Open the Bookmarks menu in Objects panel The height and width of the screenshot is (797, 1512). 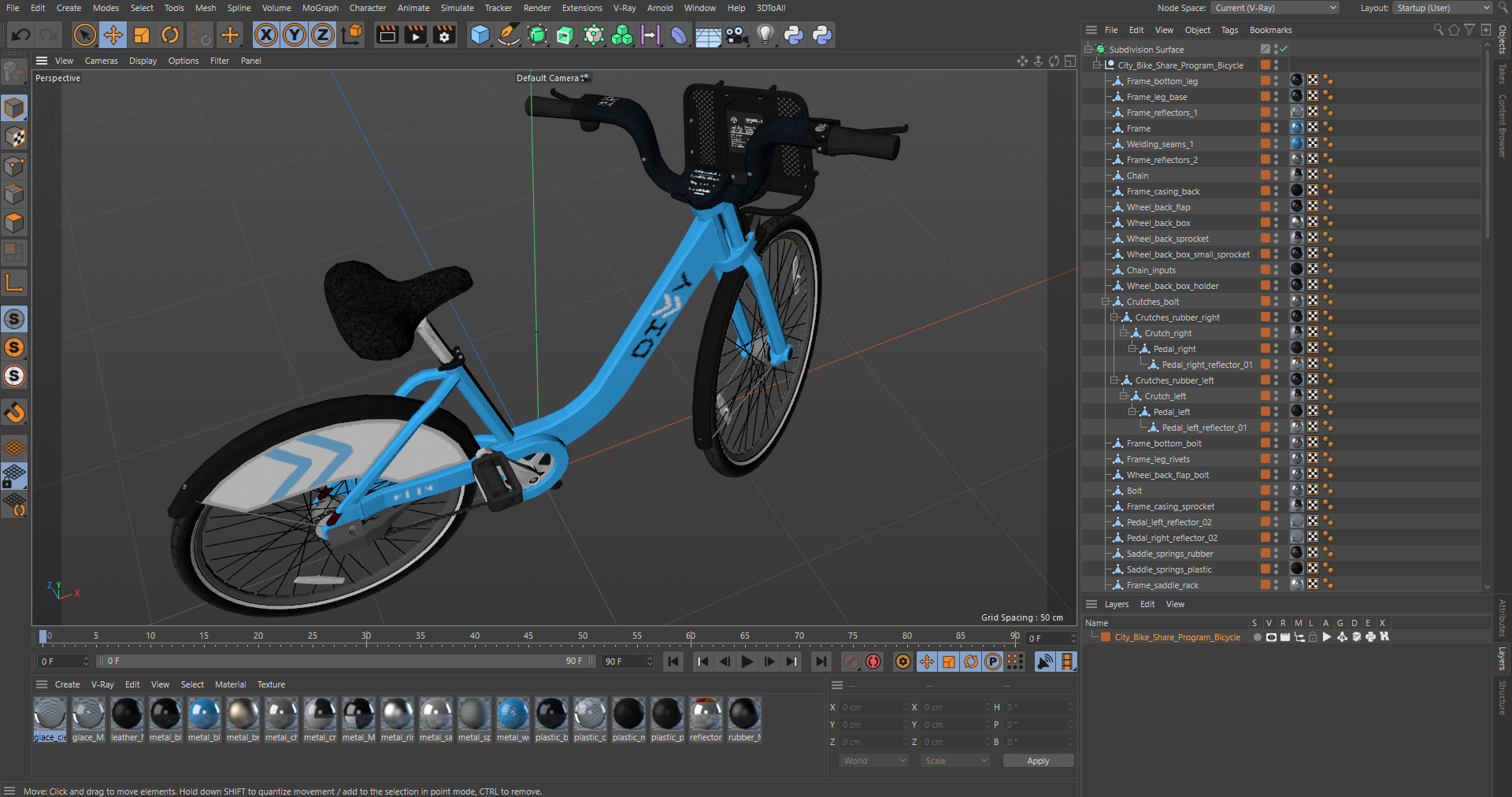tap(1270, 30)
